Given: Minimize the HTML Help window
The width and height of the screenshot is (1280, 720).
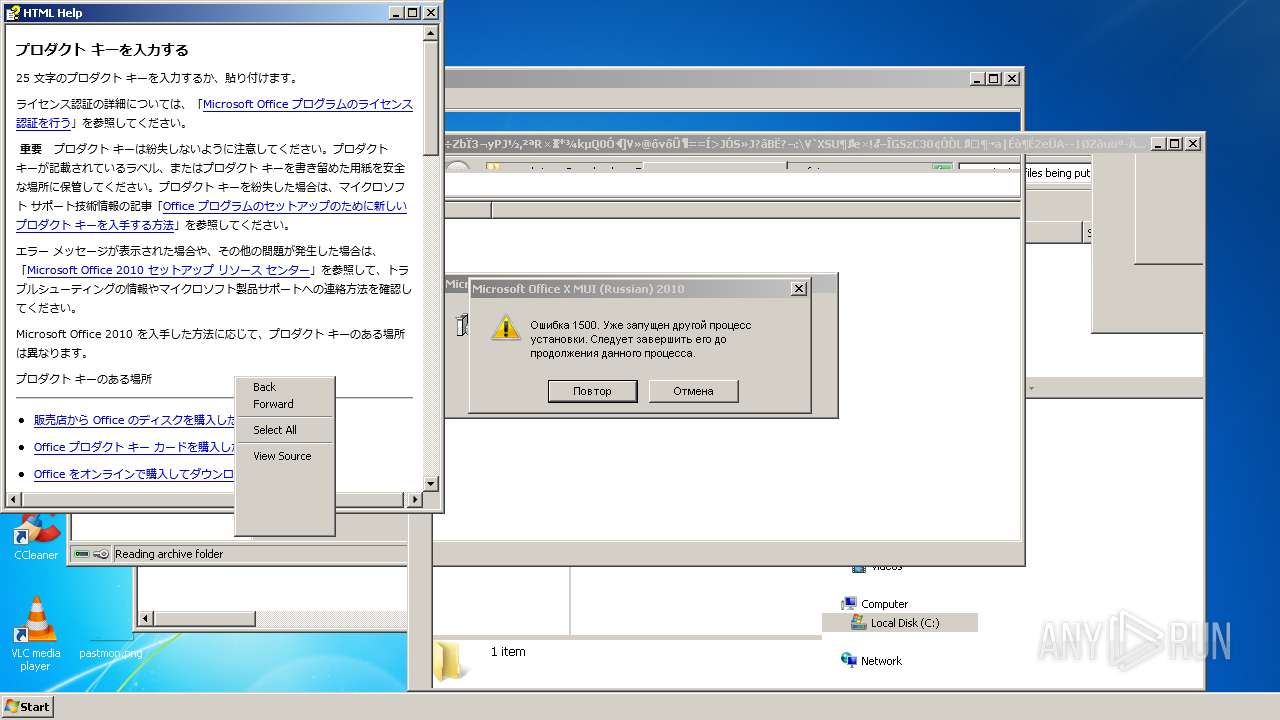Looking at the screenshot, I should 396,13.
